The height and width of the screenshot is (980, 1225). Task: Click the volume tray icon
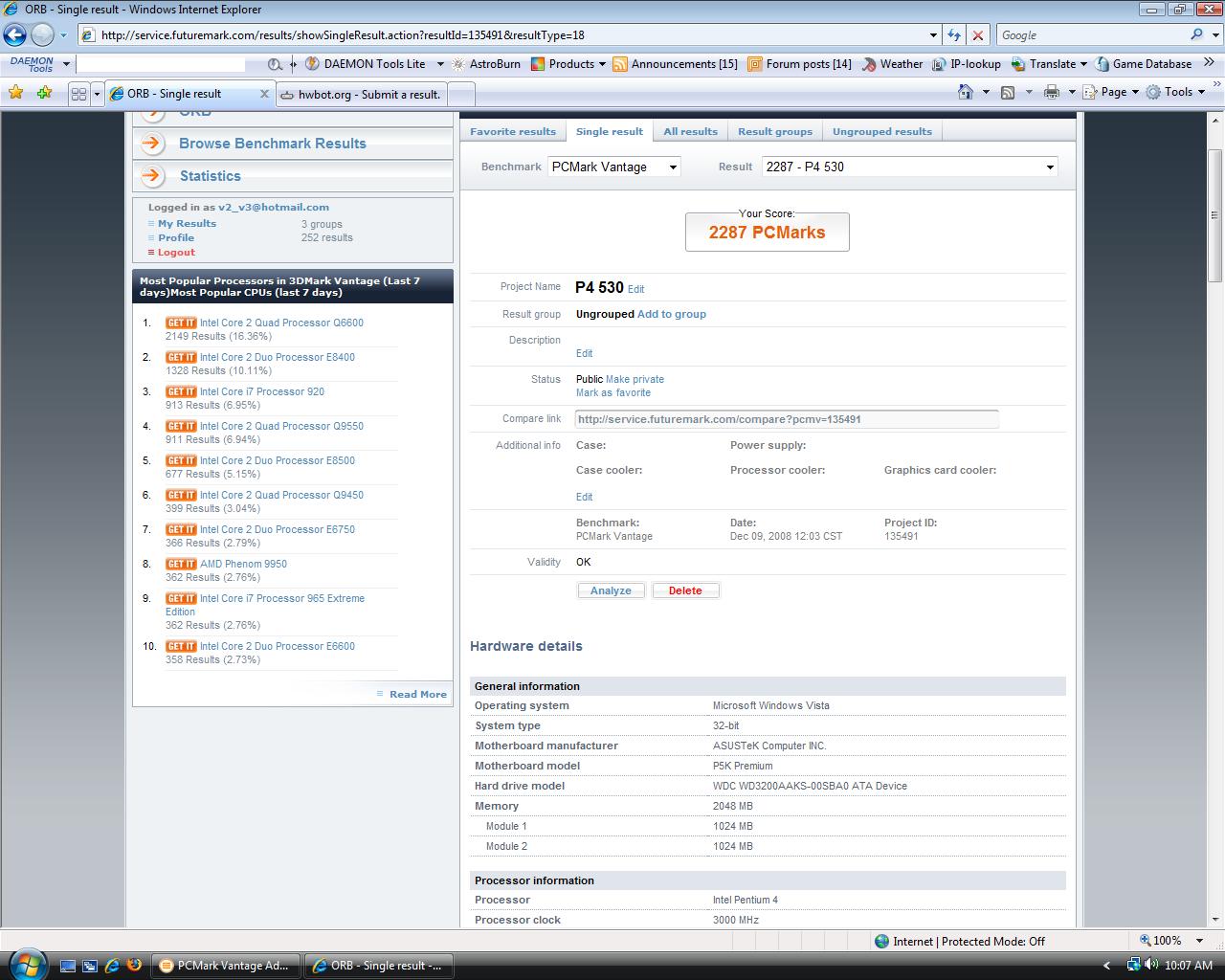(1152, 965)
